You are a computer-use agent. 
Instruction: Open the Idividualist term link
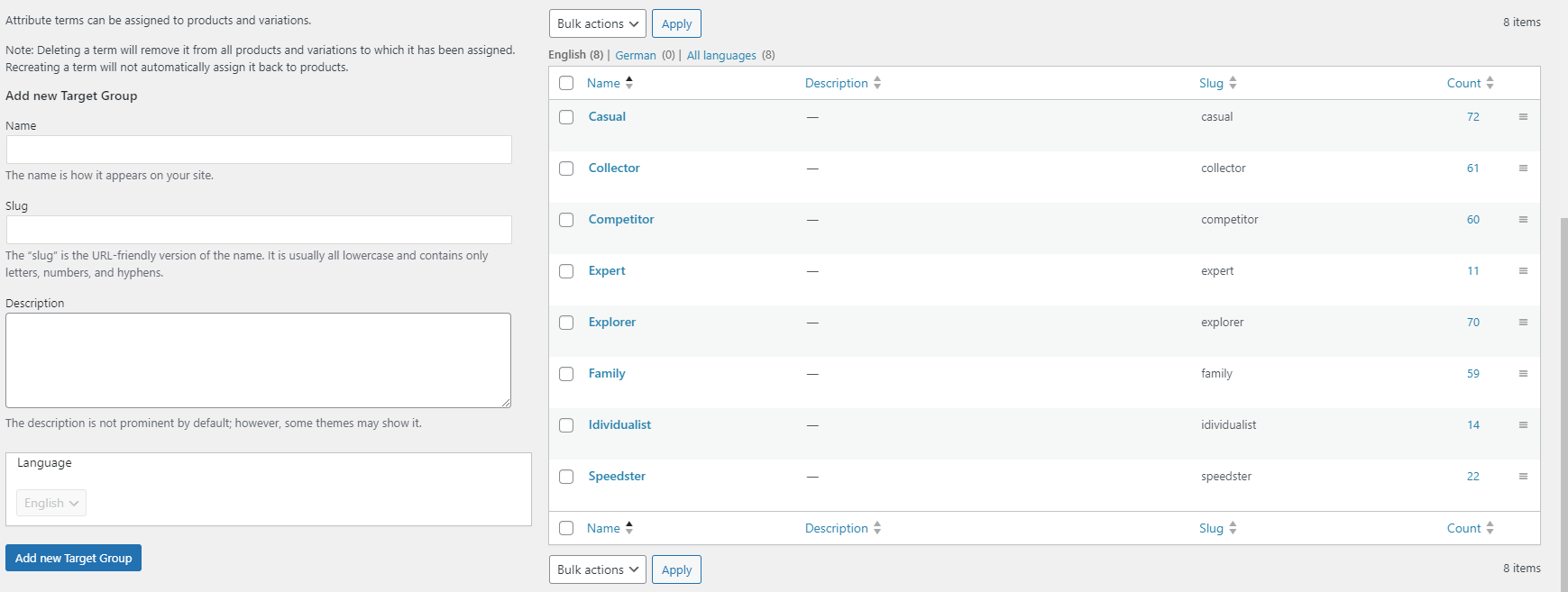[619, 424]
